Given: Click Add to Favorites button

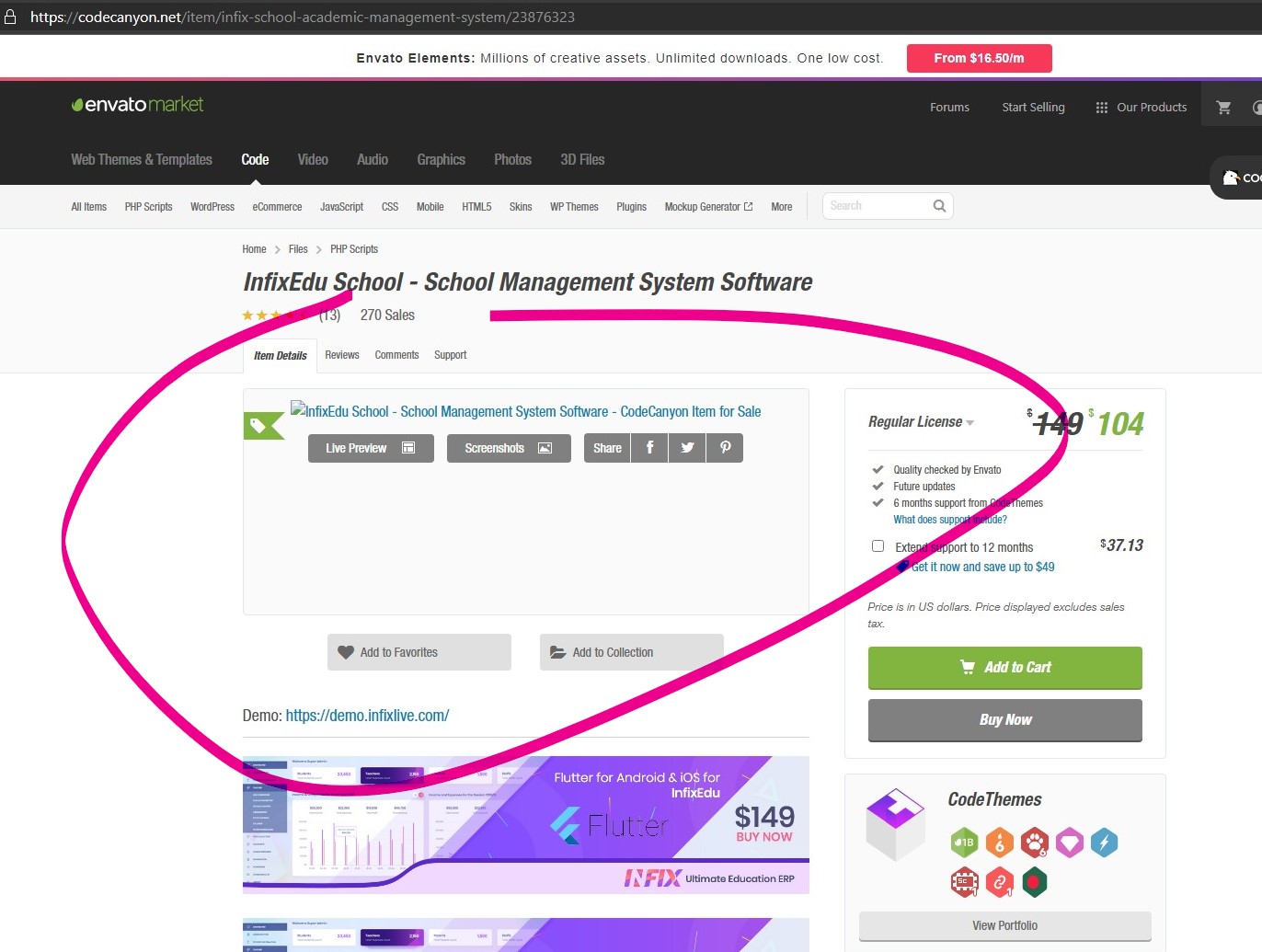Looking at the screenshot, I should [x=419, y=652].
